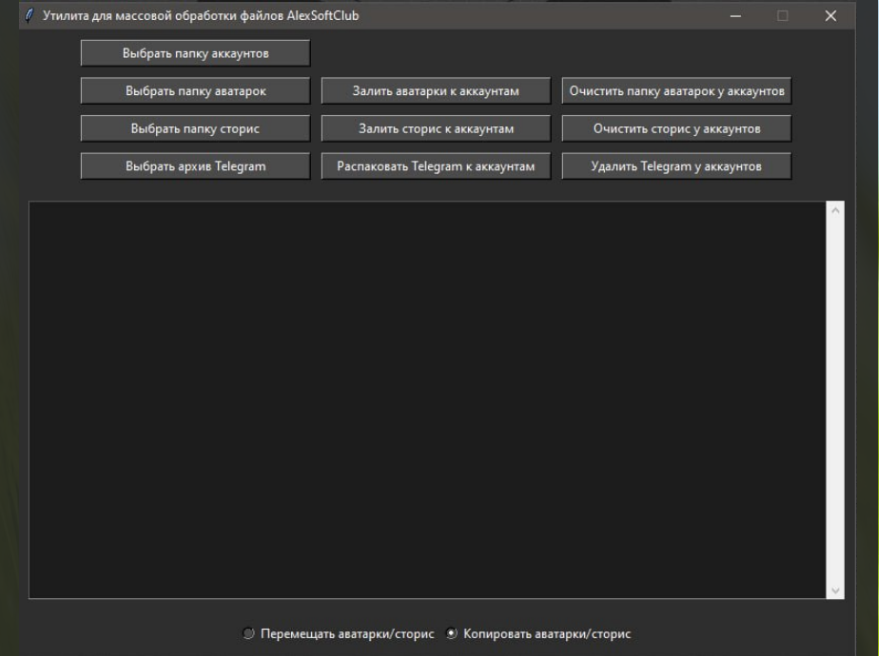
Task: Clear stories with 'Очистить сторис у аккаунтов'
Action: [677, 128]
